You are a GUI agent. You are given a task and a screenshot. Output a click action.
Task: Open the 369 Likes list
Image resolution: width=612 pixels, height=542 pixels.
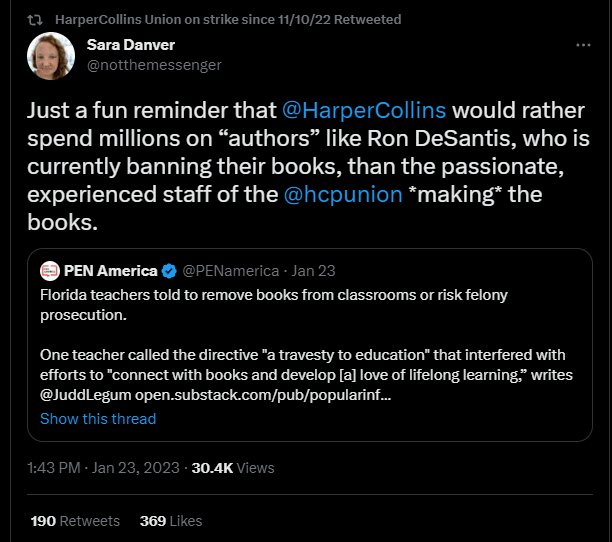pos(171,521)
